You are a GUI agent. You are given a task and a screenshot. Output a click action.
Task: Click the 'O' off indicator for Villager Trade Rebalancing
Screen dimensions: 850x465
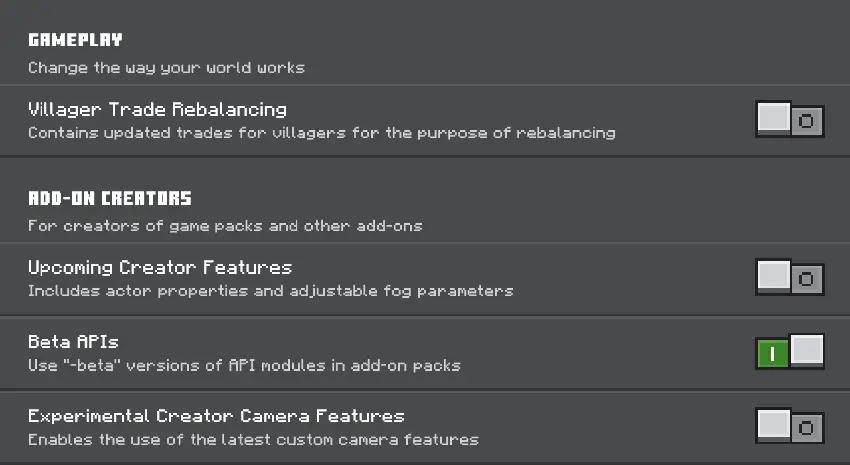807,121
